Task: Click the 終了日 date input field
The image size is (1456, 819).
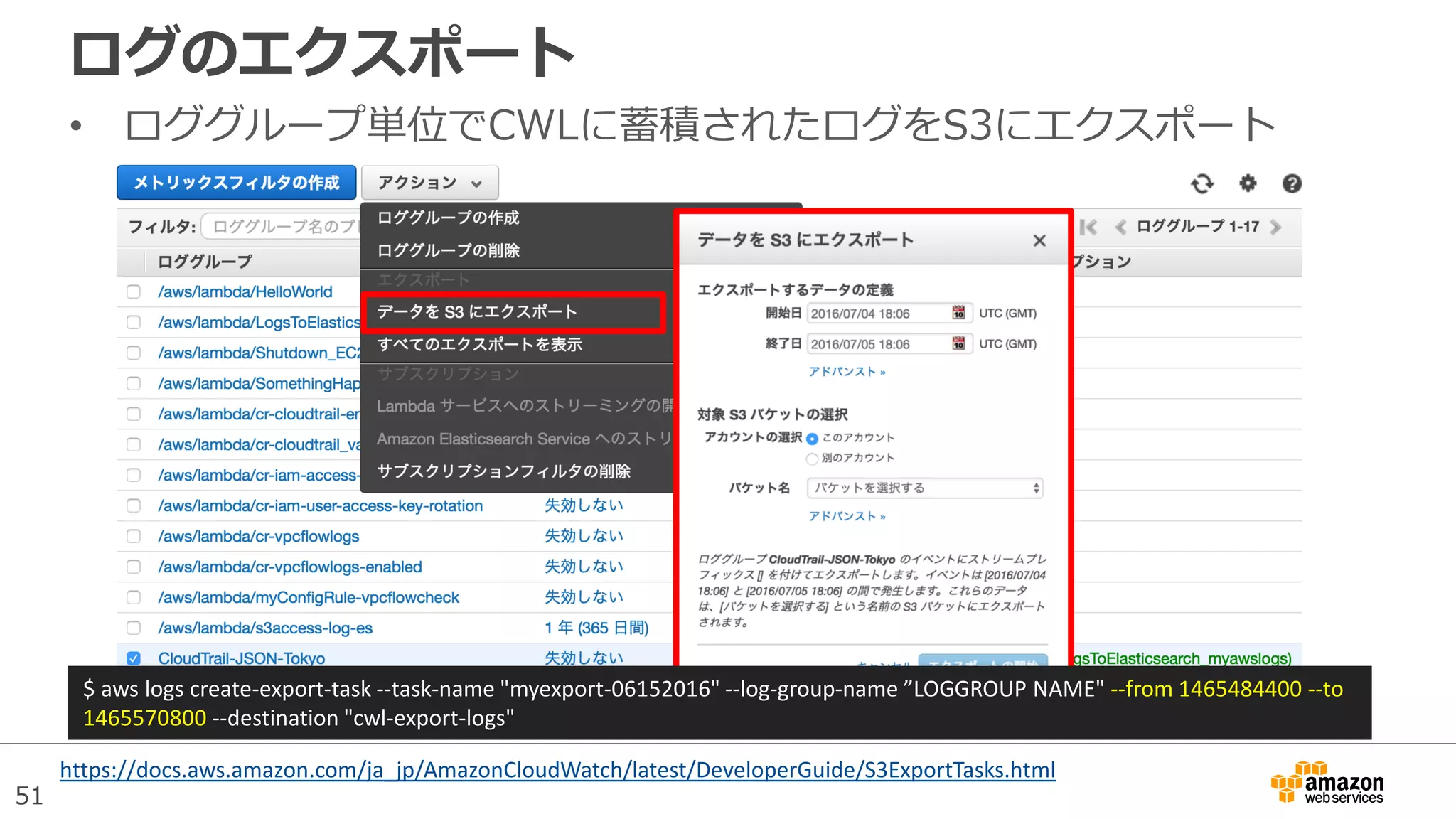Action: click(889, 344)
